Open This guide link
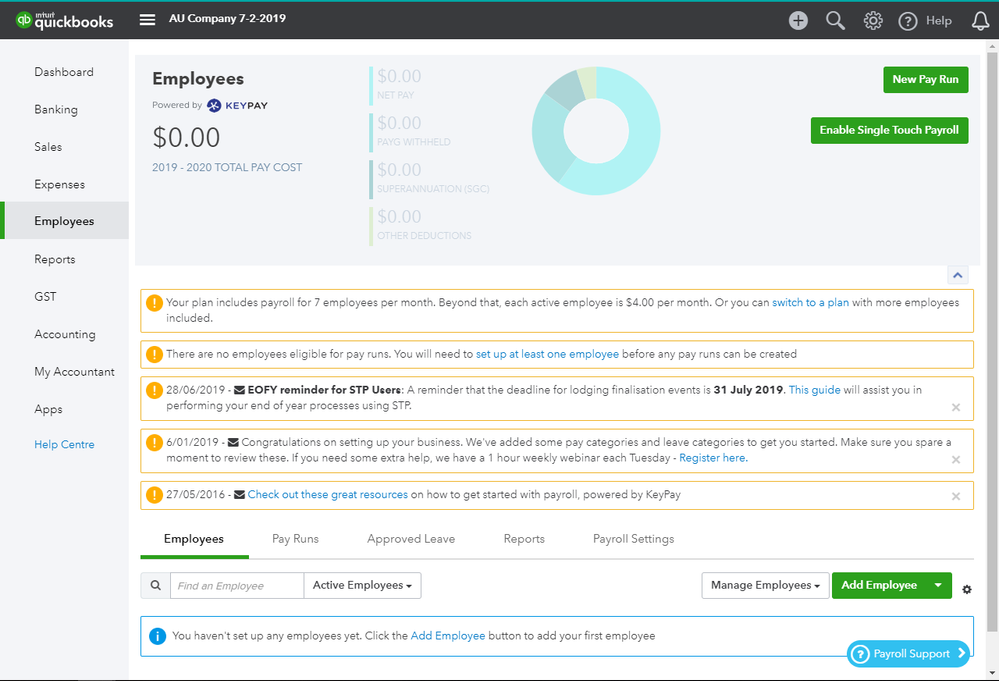 814,390
